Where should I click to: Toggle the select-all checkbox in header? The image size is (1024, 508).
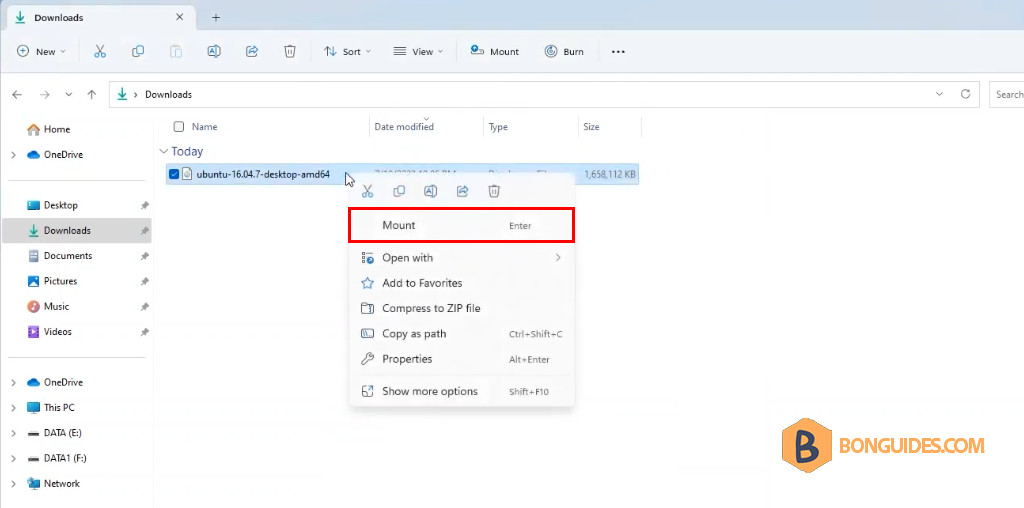click(x=178, y=127)
